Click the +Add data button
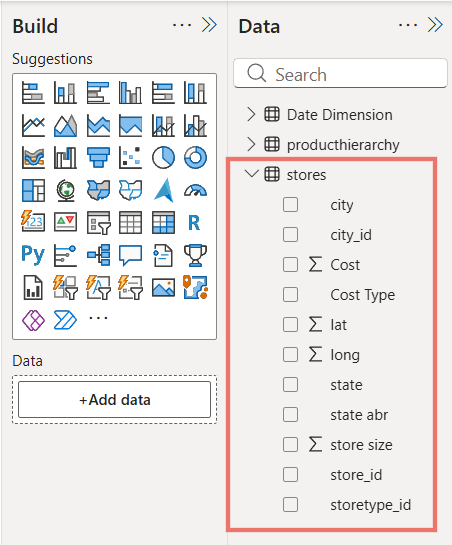This screenshot has height=545, width=452. pos(114,399)
